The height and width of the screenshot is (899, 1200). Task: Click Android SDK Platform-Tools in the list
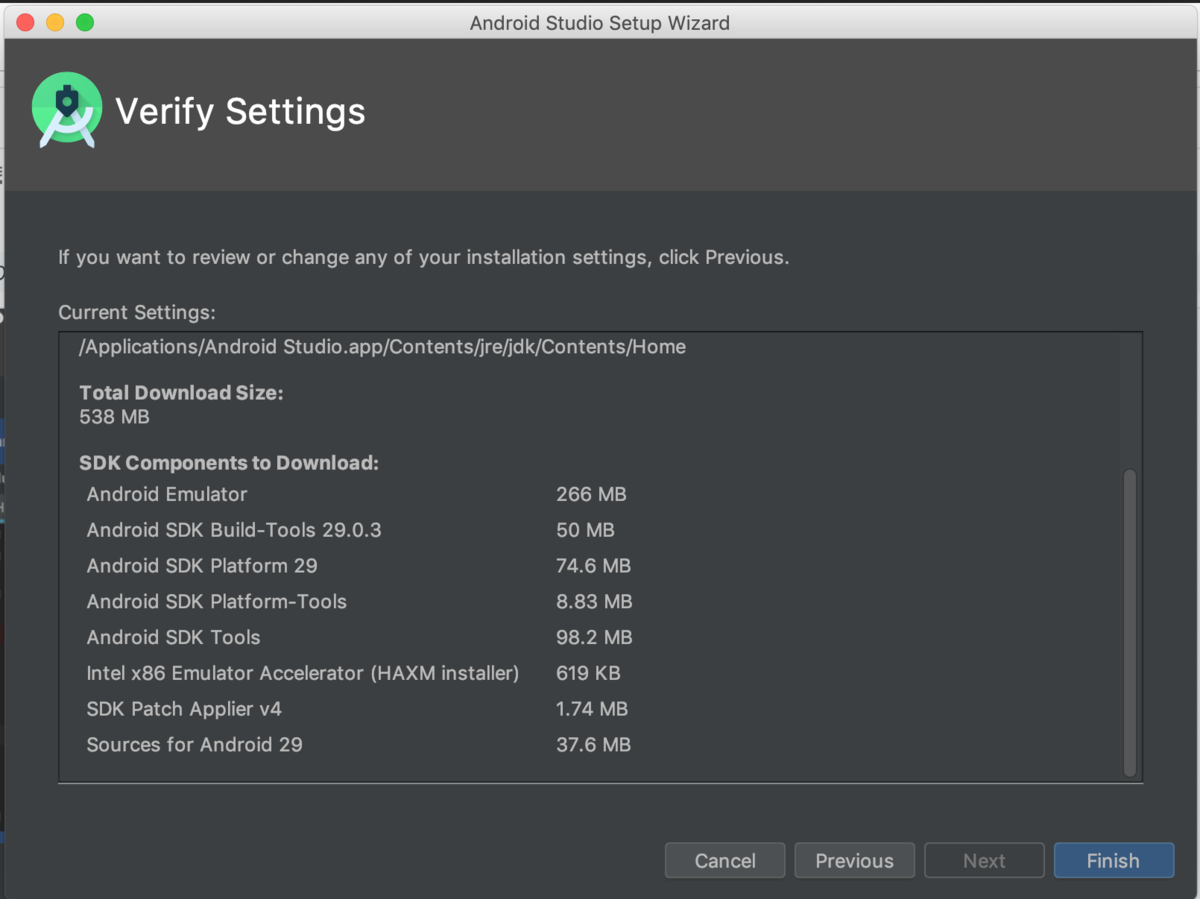[x=217, y=602]
